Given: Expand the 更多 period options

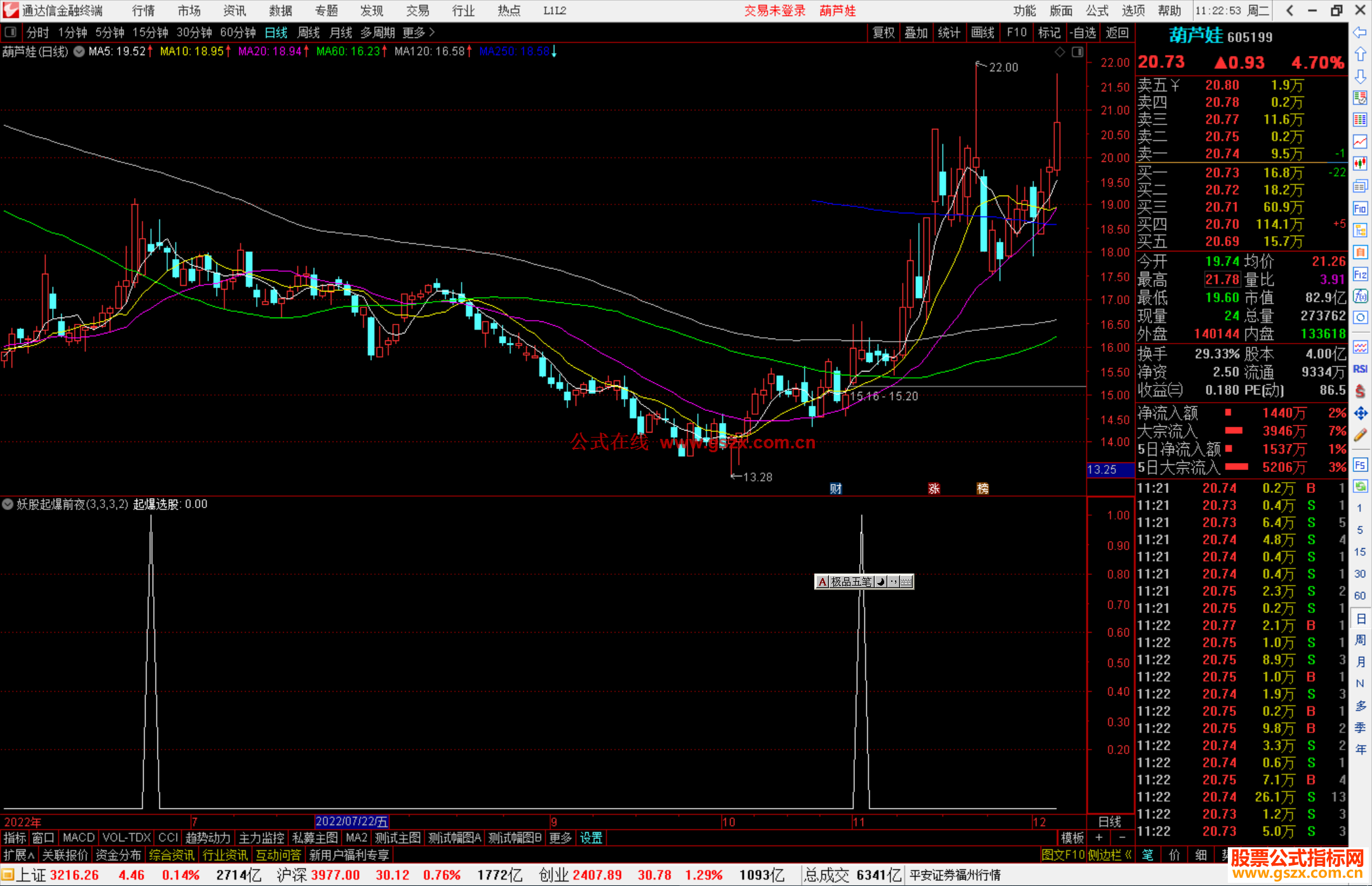Looking at the screenshot, I should [418, 32].
